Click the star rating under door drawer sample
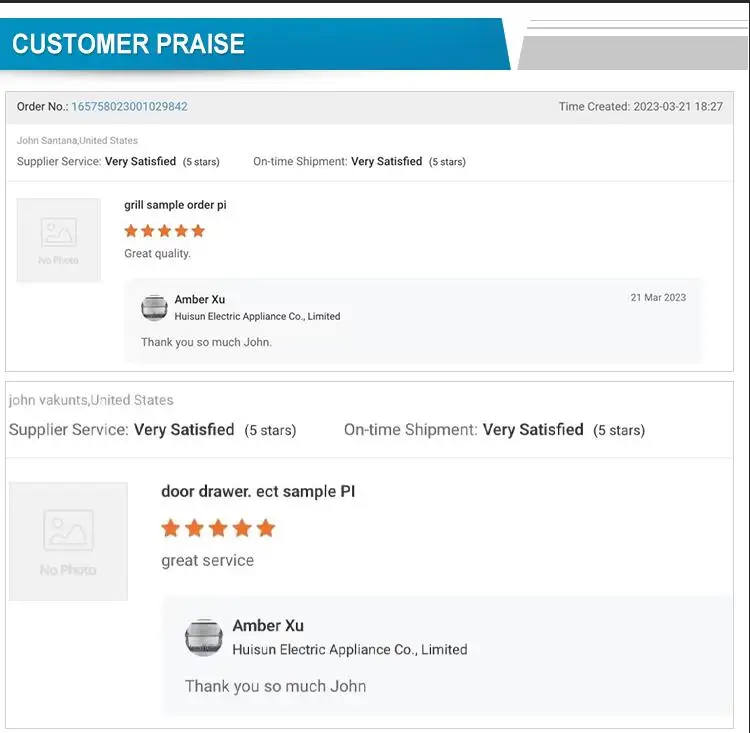This screenshot has height=733, width=750. click(x=218, y=528)
